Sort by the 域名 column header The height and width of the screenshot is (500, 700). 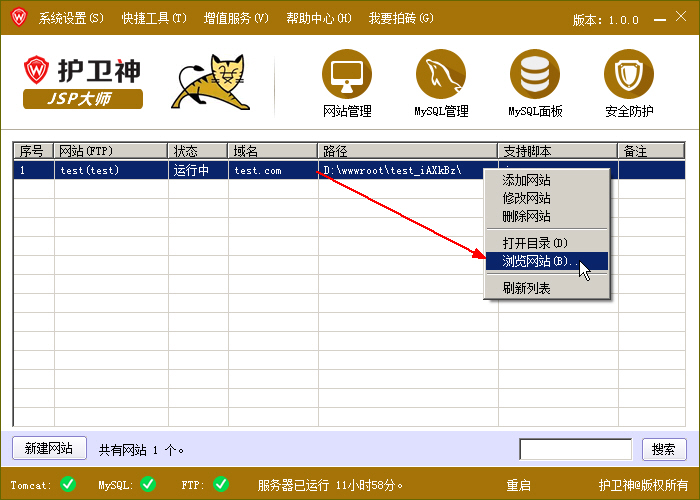(273, 151)
